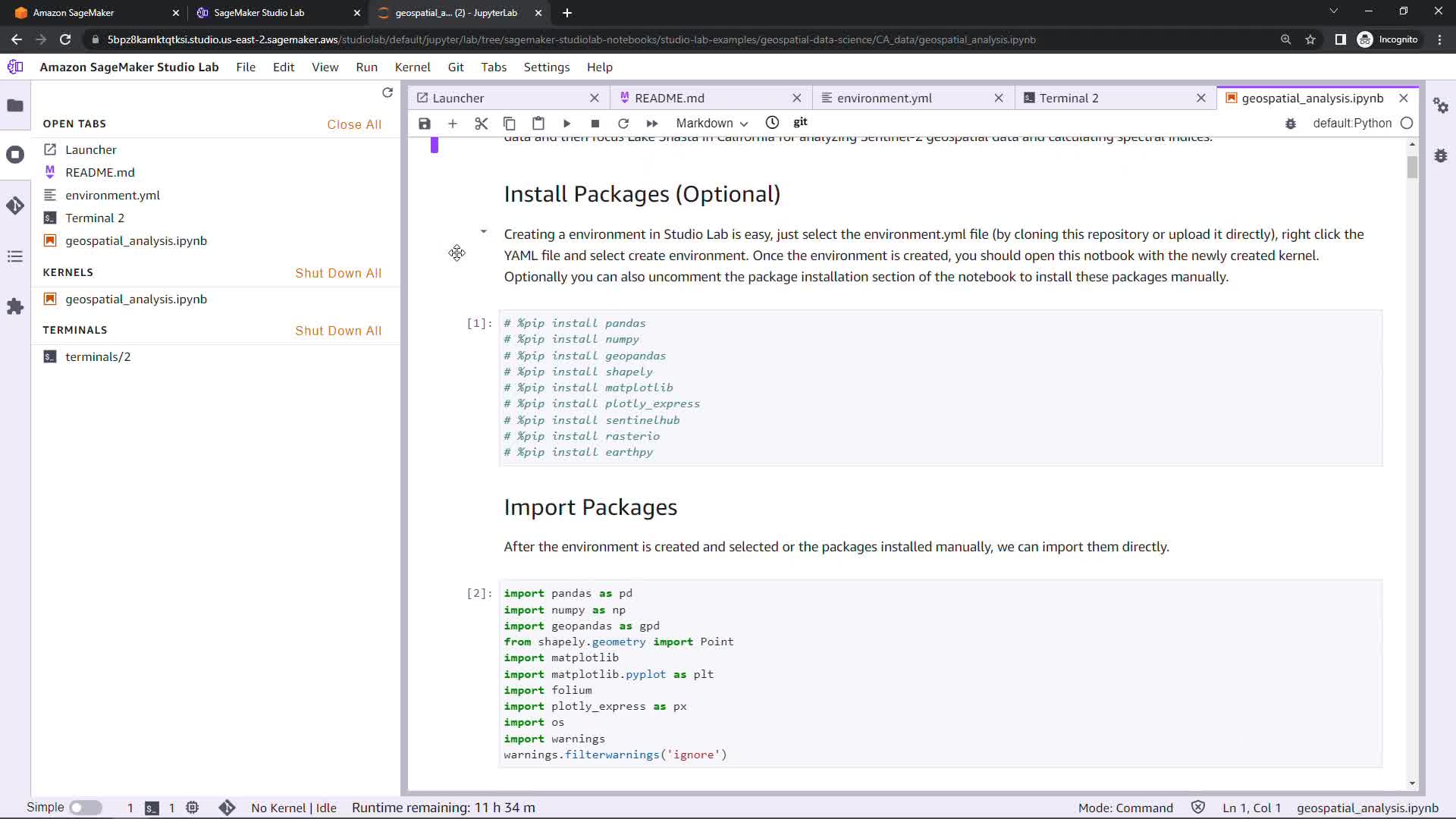Screen dimensions: 1456x819
Task: Open the Git sidebar panel
Action: (x=15, y=206)
